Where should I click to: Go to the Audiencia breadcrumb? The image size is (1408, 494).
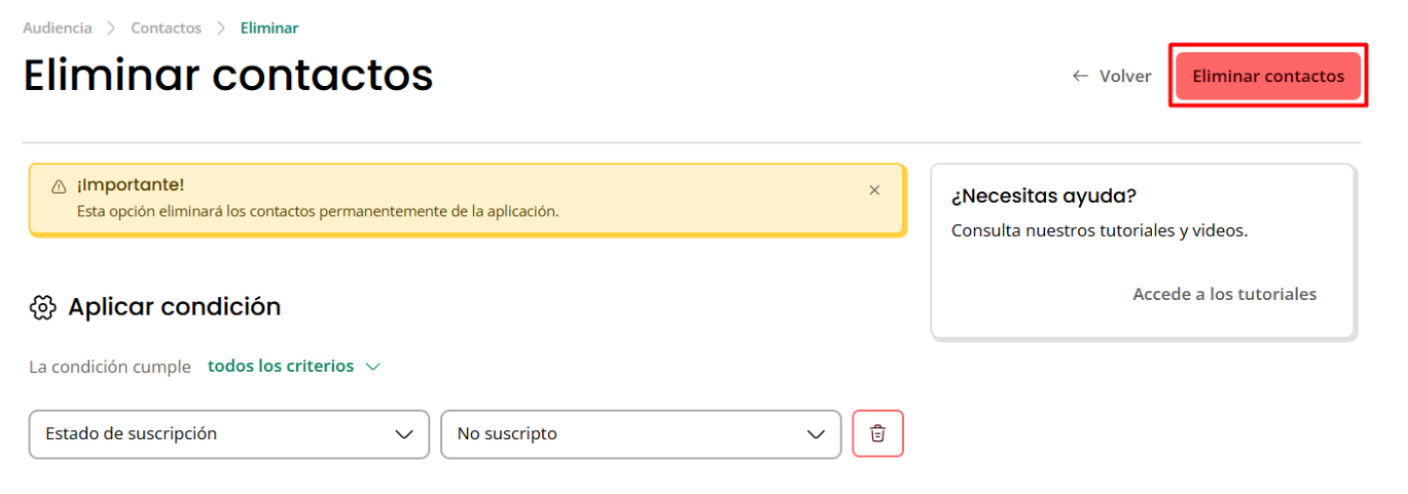tap(57, 28)
